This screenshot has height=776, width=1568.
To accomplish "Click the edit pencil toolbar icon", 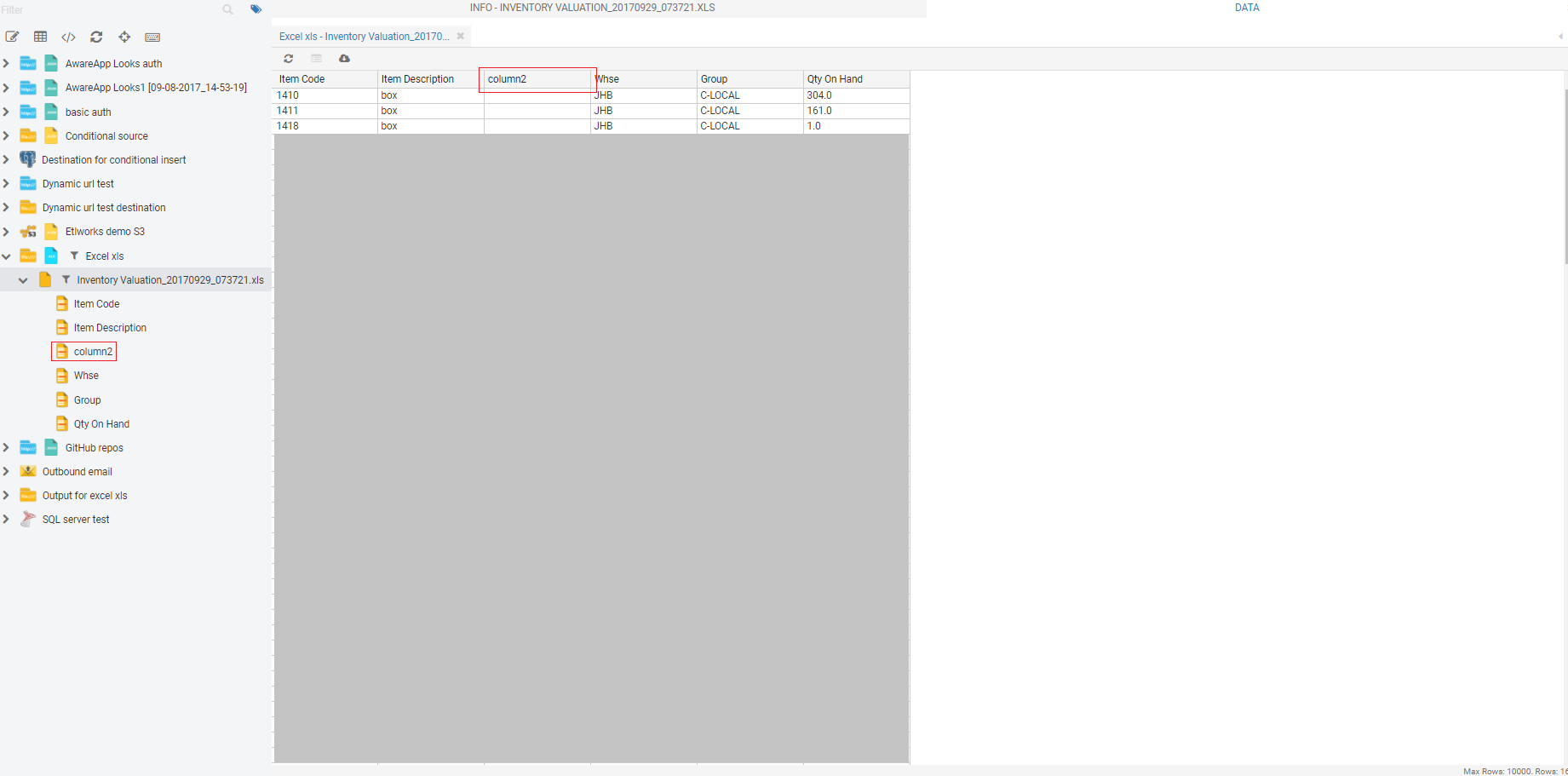I will pos(12,37).
